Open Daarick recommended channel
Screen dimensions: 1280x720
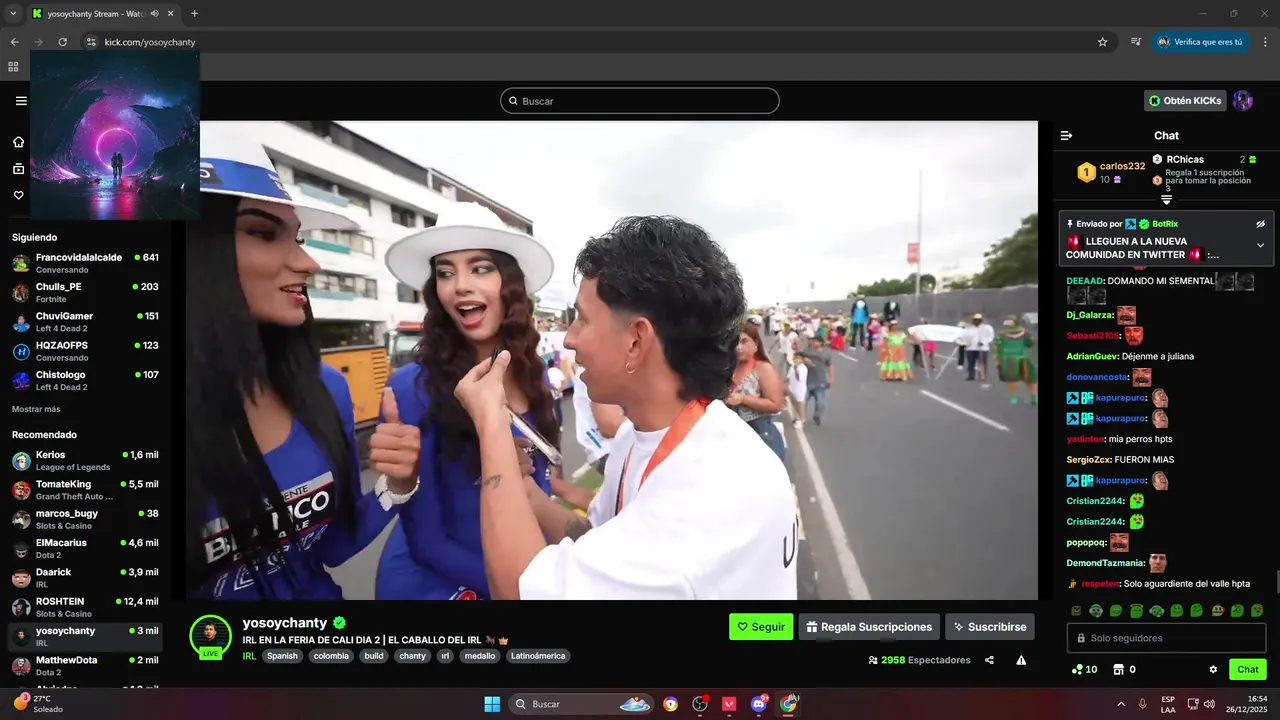click(x=85, y=578)
